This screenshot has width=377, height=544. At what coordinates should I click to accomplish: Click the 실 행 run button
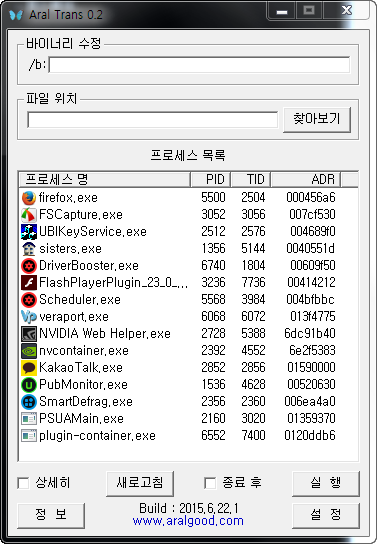point(326,483)
